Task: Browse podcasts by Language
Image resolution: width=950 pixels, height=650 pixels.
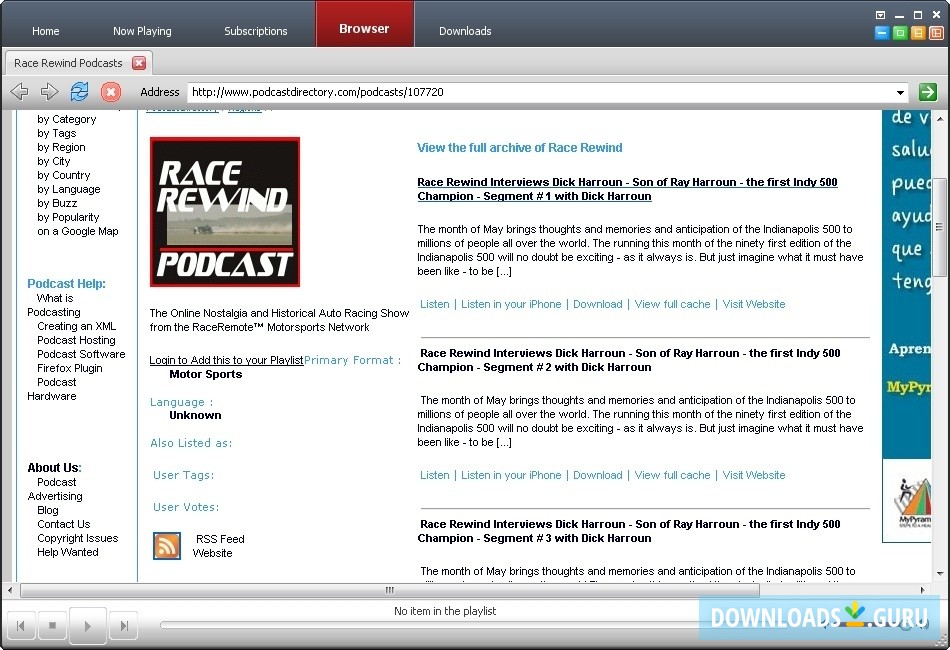Action: coord(68,189)
